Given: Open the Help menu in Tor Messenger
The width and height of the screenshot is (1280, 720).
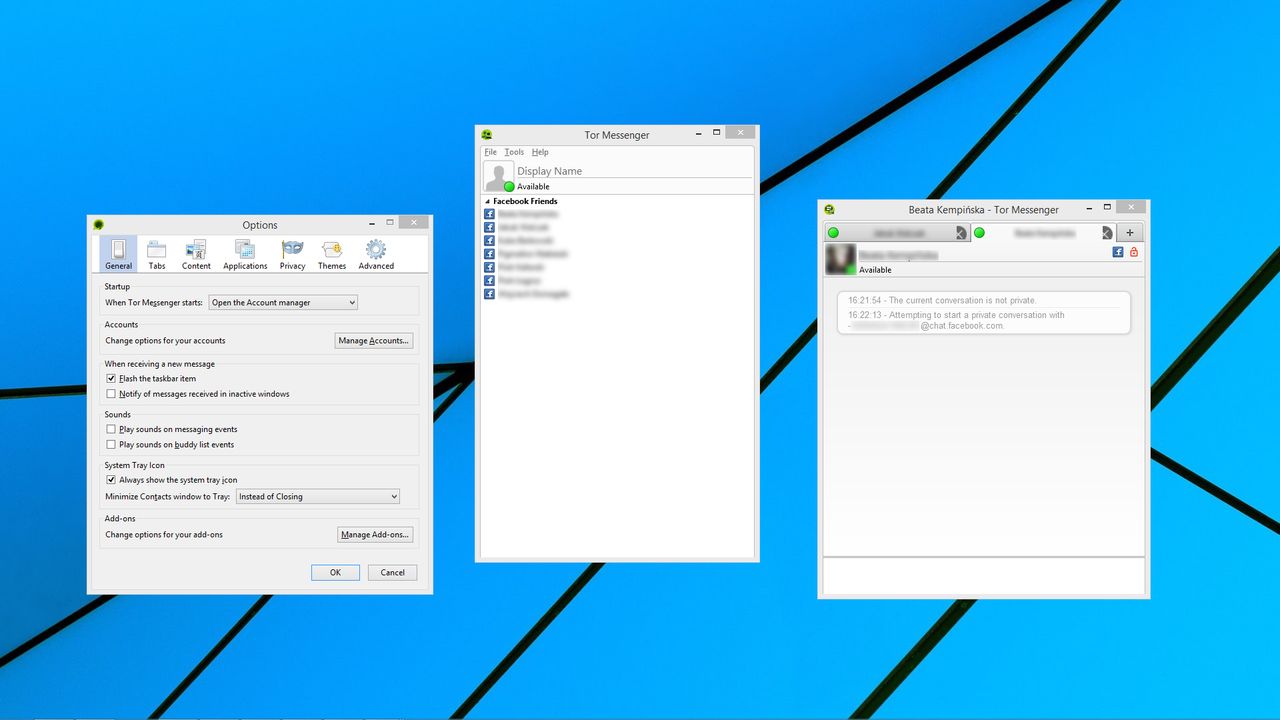Looking at the screenshot, I should (x=540, y=152).
